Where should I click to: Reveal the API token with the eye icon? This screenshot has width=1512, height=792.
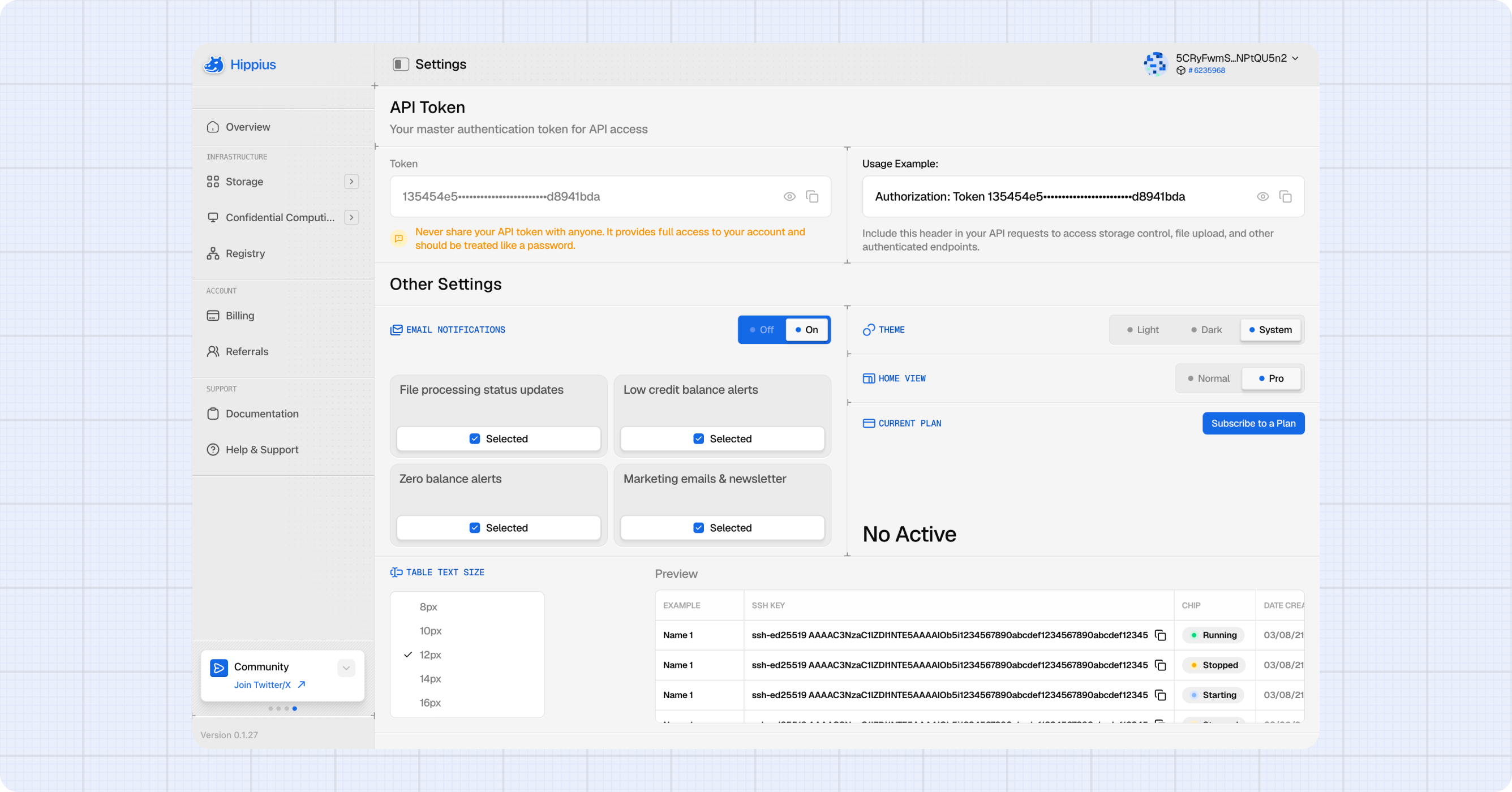[x=789, y=196]
